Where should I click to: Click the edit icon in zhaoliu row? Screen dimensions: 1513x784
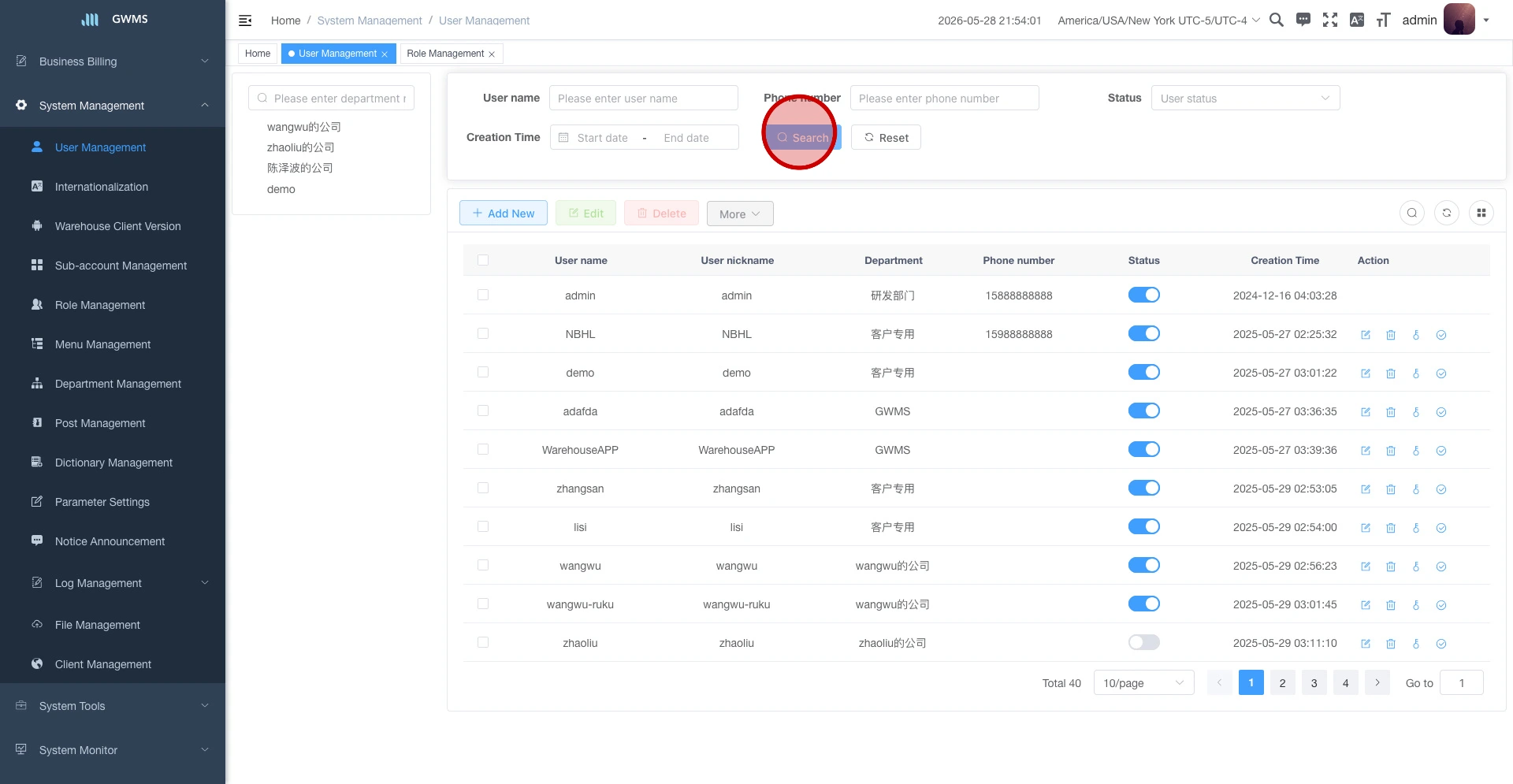[1366, 644]
